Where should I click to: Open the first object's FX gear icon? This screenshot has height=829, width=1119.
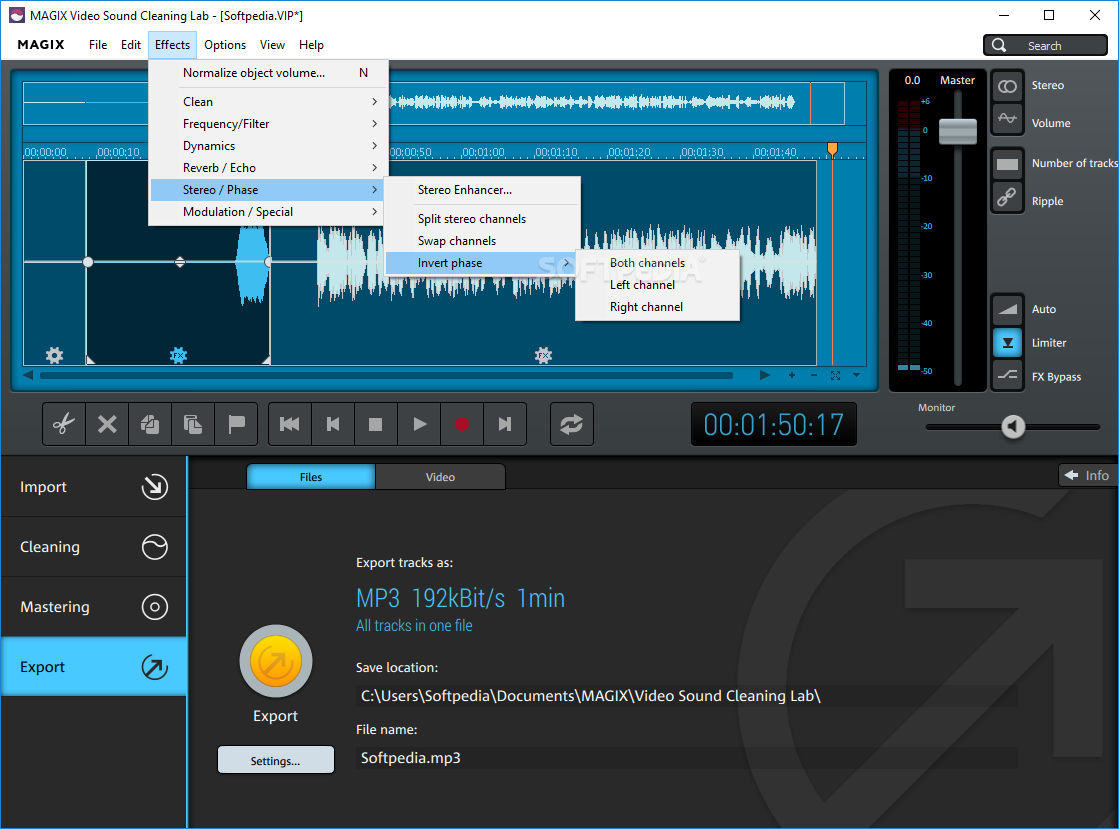(178, 355)
